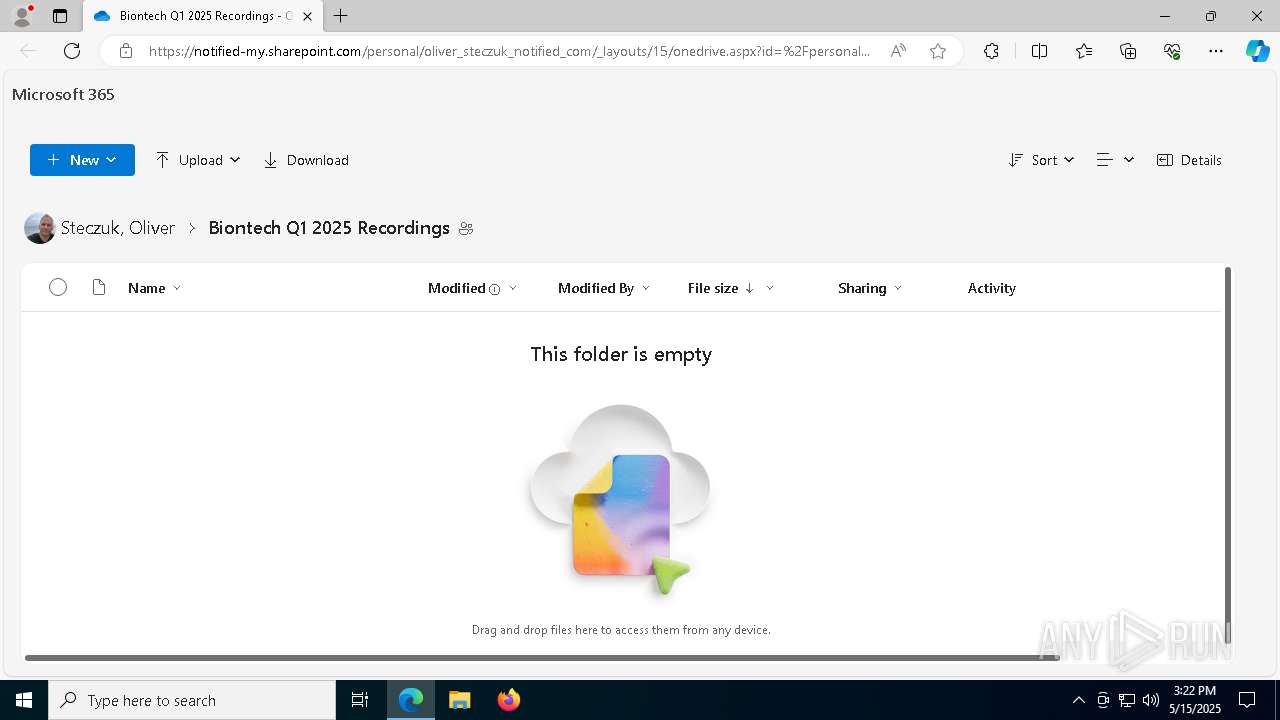Click the network tray icon
Viewport: 1280px width, 720px height.
1127,700
